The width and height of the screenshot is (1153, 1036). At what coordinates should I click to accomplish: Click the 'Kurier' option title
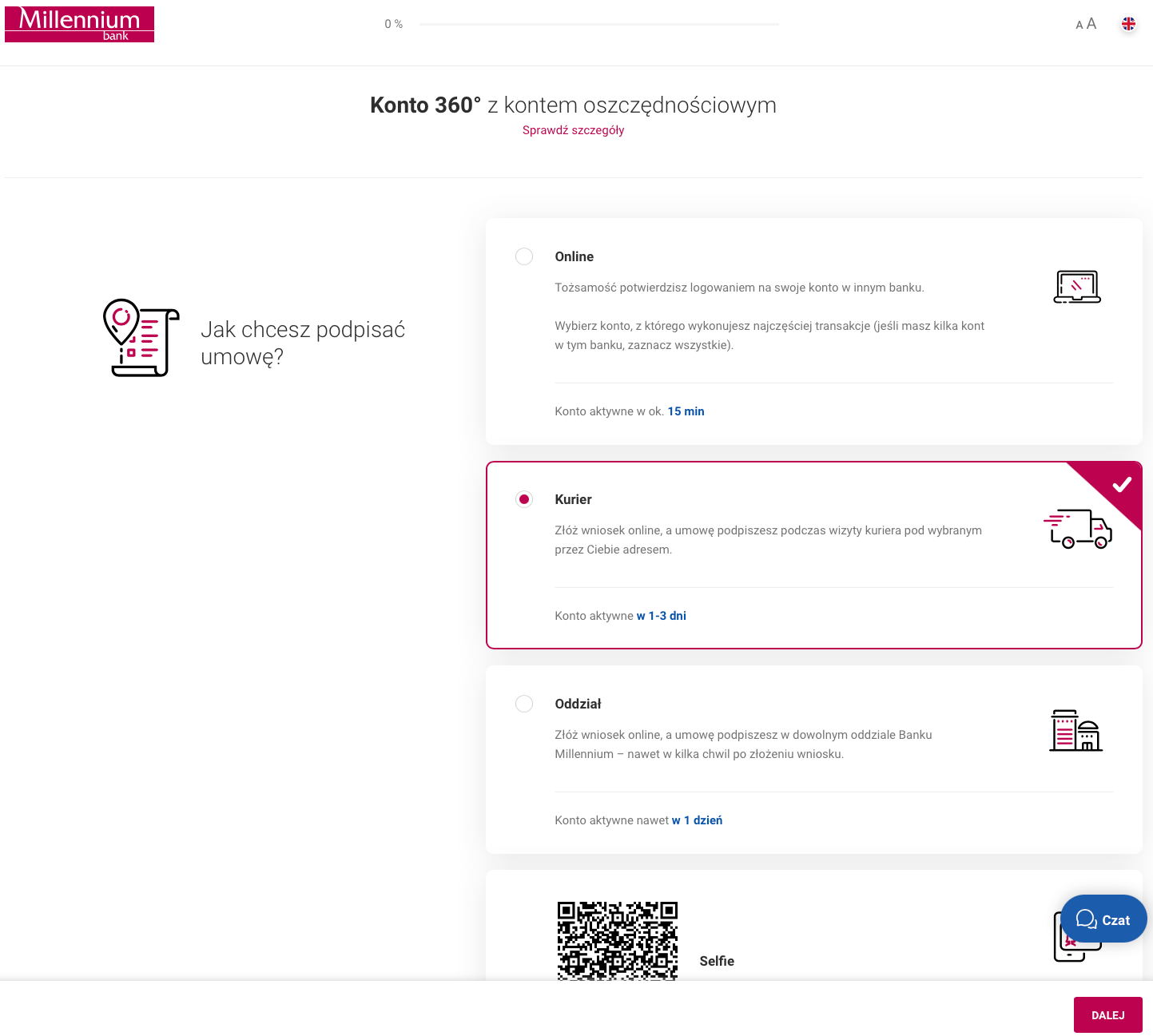coord(573,499)
